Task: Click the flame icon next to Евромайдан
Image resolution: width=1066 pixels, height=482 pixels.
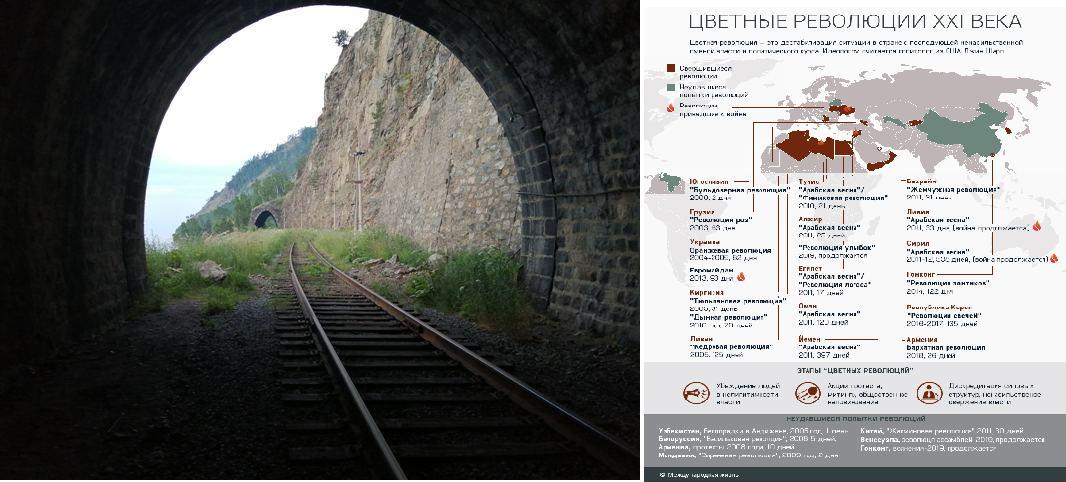Action: tap(742, 277)
